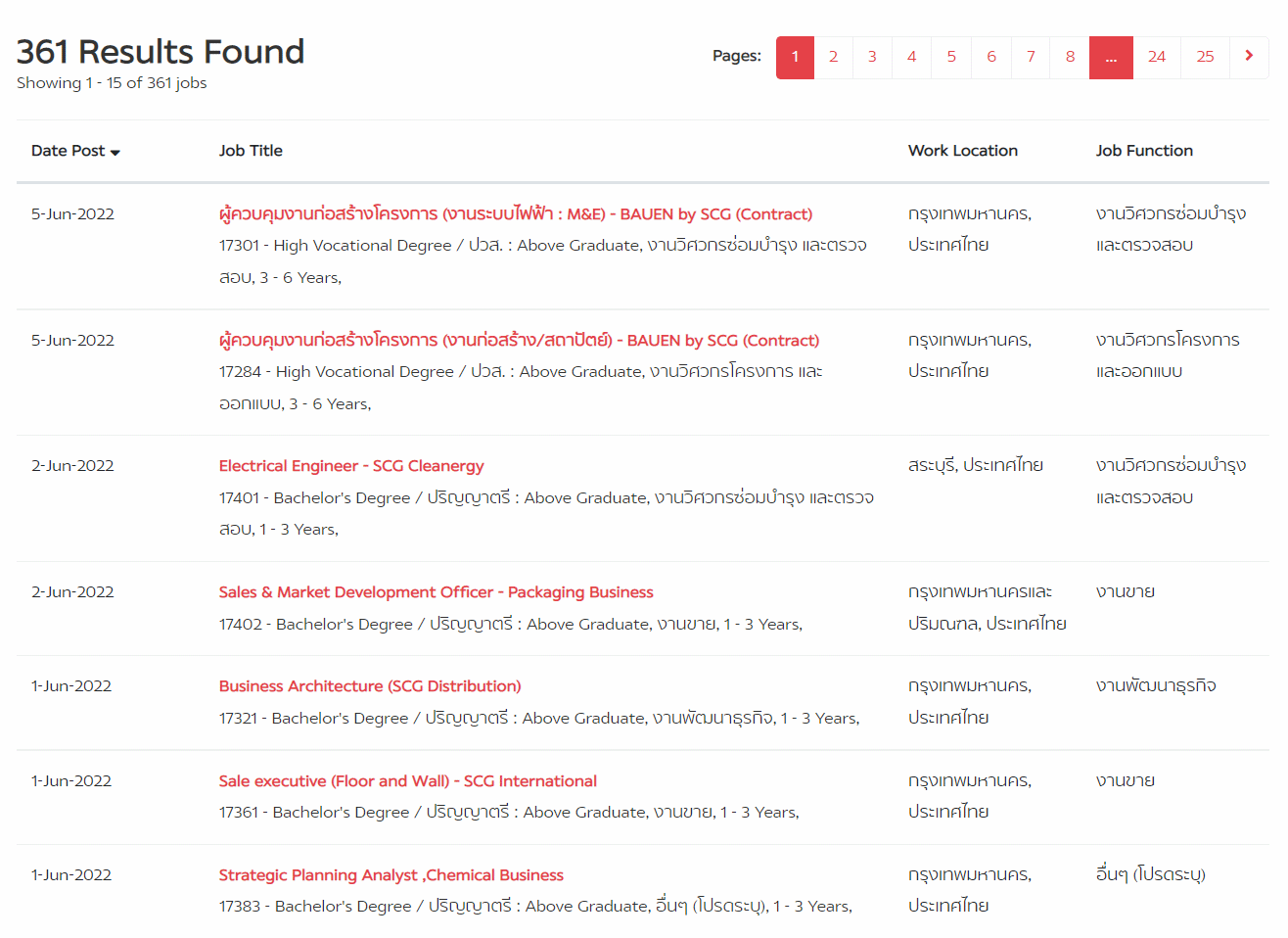This screenshot has height=938, width=1288.
Task: Click current page 1 button
Action: (795, 57)
